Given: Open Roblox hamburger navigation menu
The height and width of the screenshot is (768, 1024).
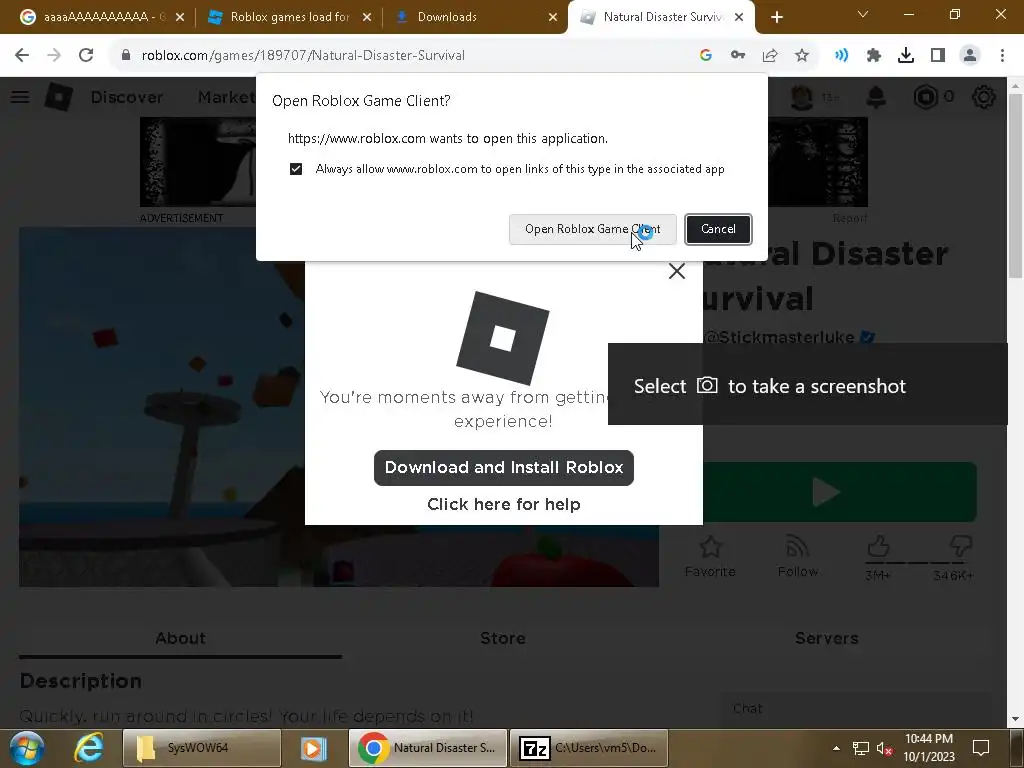Looking at the screenshot, I should (x=20, y=97).
